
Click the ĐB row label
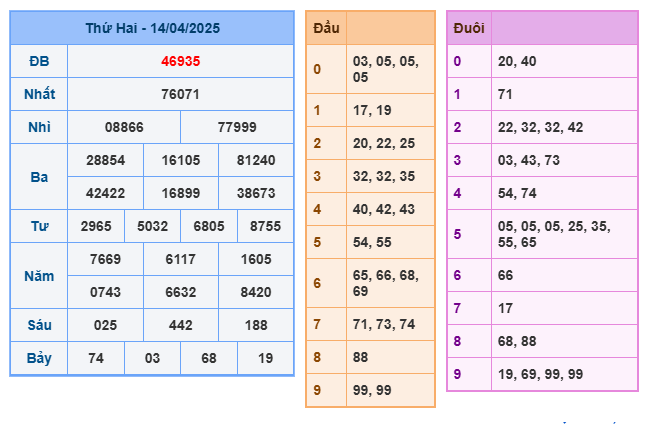[x=39, y=61]
